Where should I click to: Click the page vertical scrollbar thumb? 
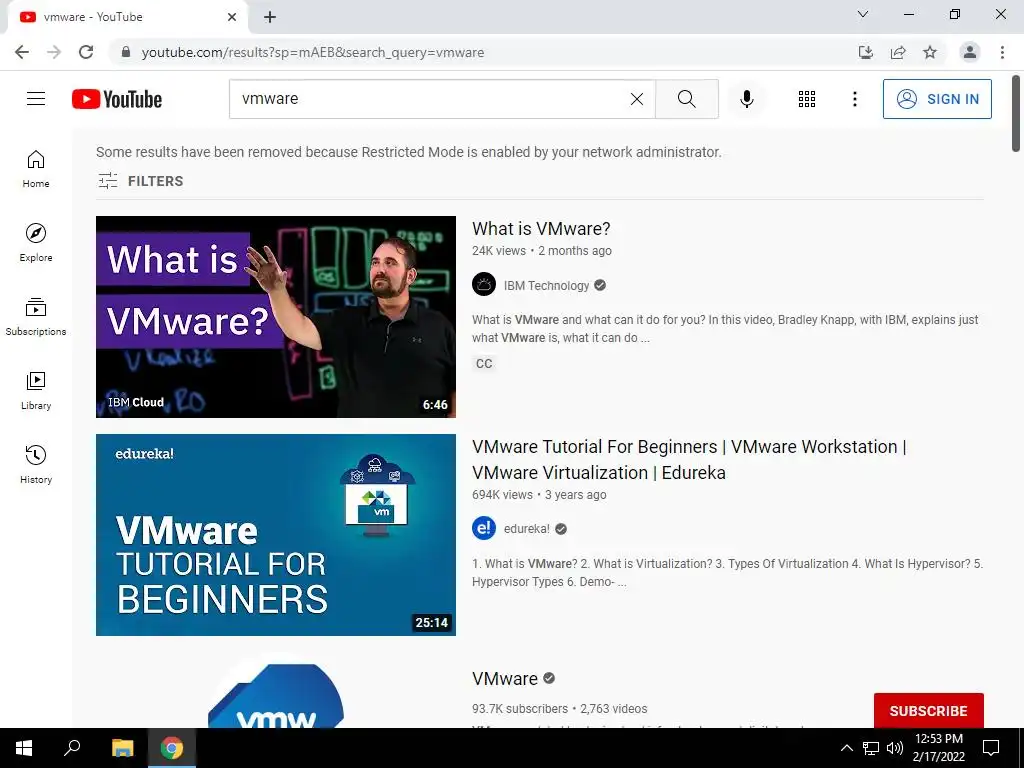pos(1016,114)
